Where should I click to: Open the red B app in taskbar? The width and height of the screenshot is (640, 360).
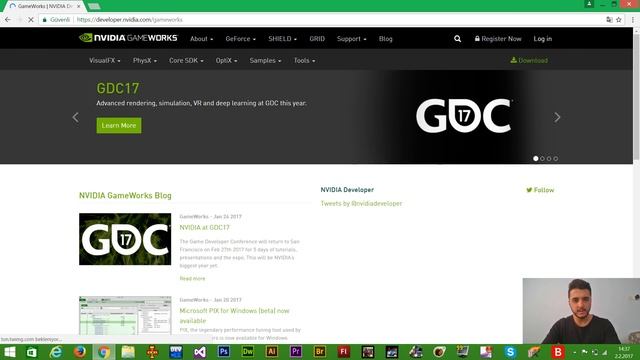558,352
